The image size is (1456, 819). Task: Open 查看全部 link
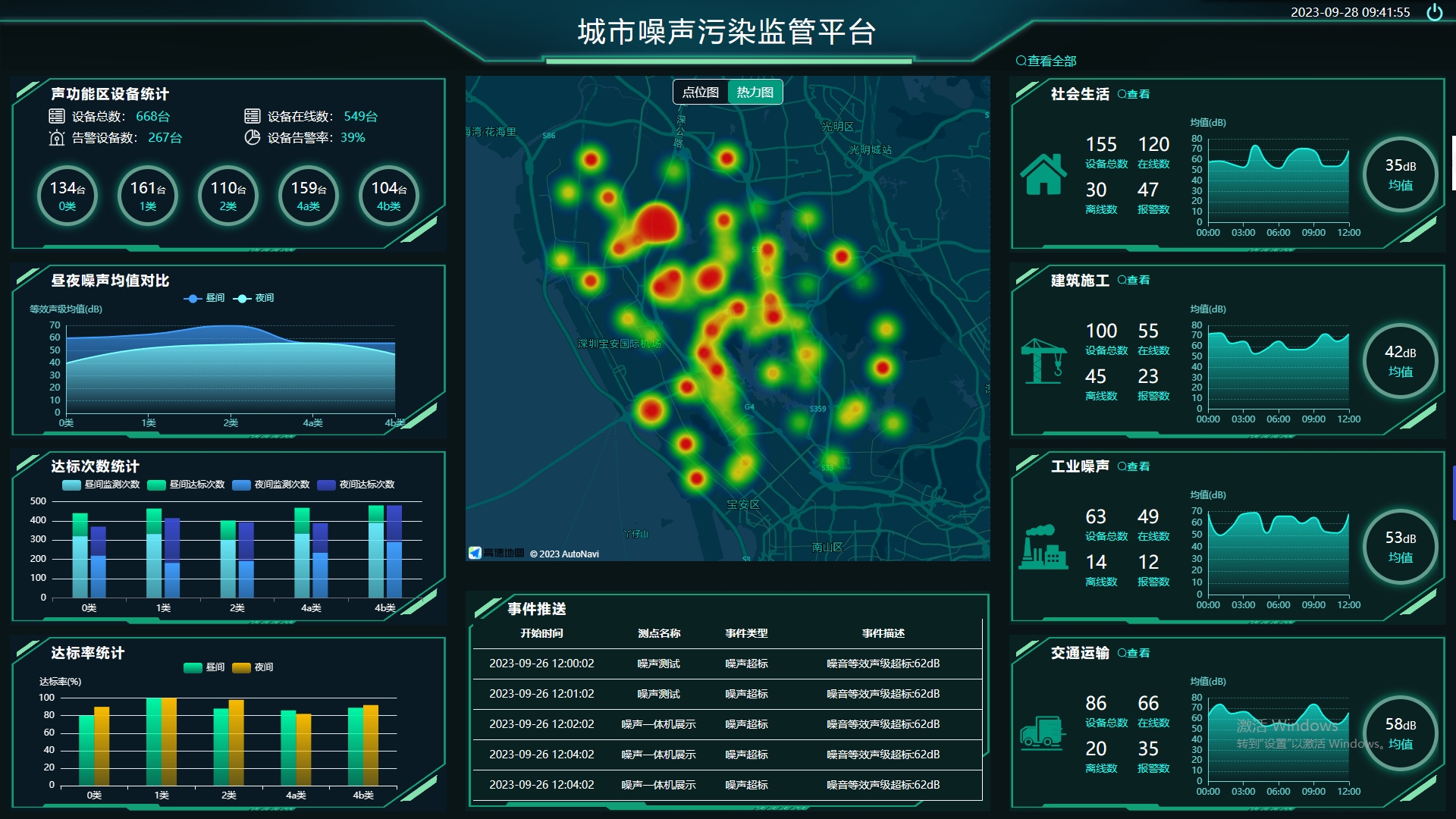[1046, 61]
